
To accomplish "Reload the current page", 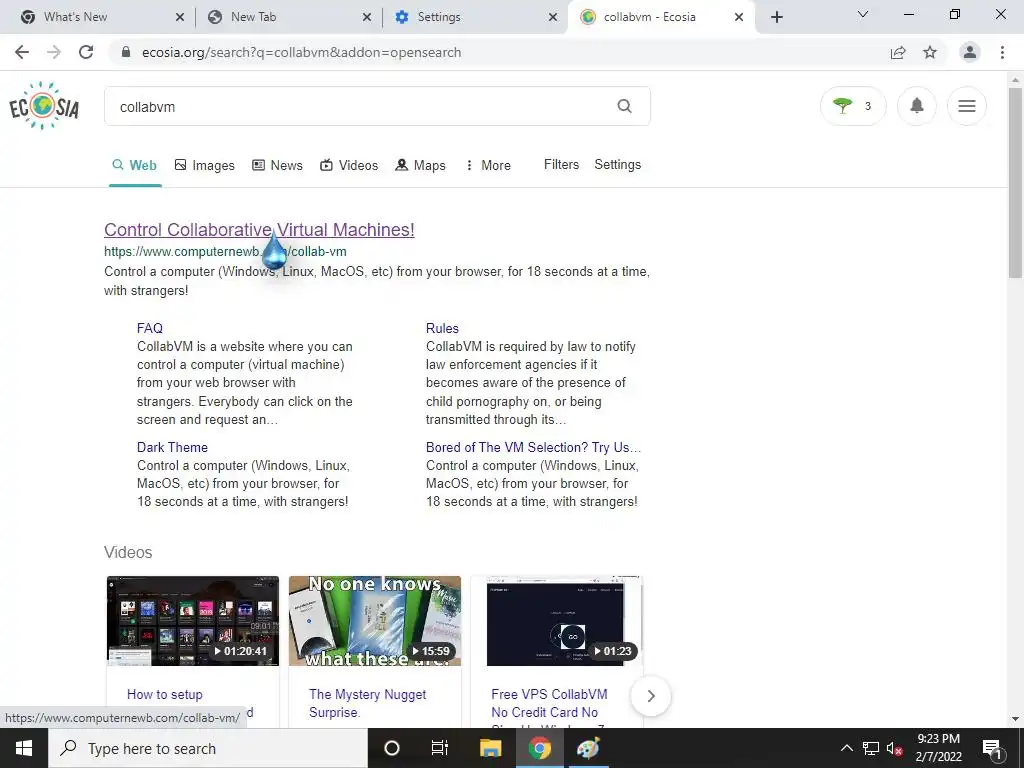I will 86,52.
